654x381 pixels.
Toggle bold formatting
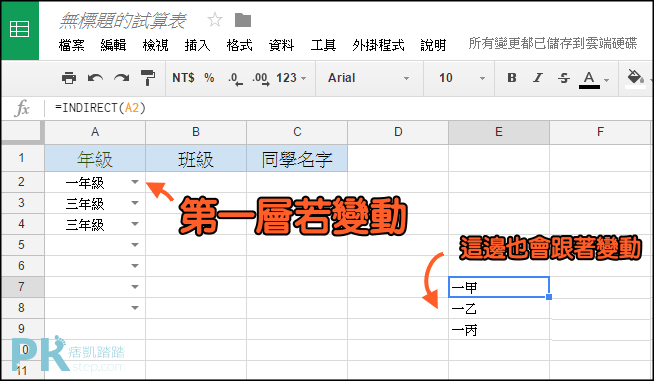click(511, 78)
